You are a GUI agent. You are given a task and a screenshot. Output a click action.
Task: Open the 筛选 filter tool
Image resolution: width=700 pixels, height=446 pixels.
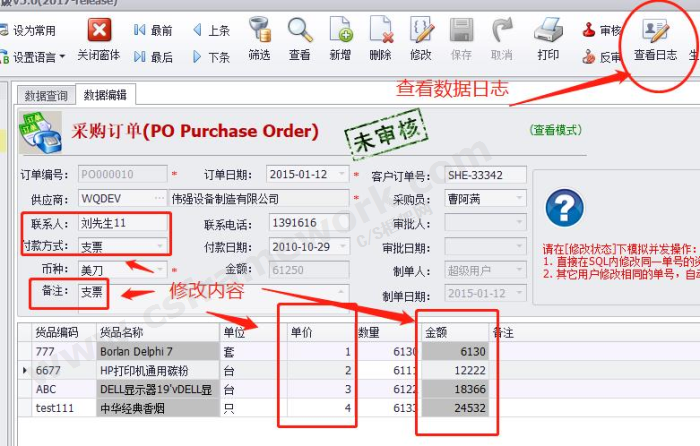(x=259, y=31)
